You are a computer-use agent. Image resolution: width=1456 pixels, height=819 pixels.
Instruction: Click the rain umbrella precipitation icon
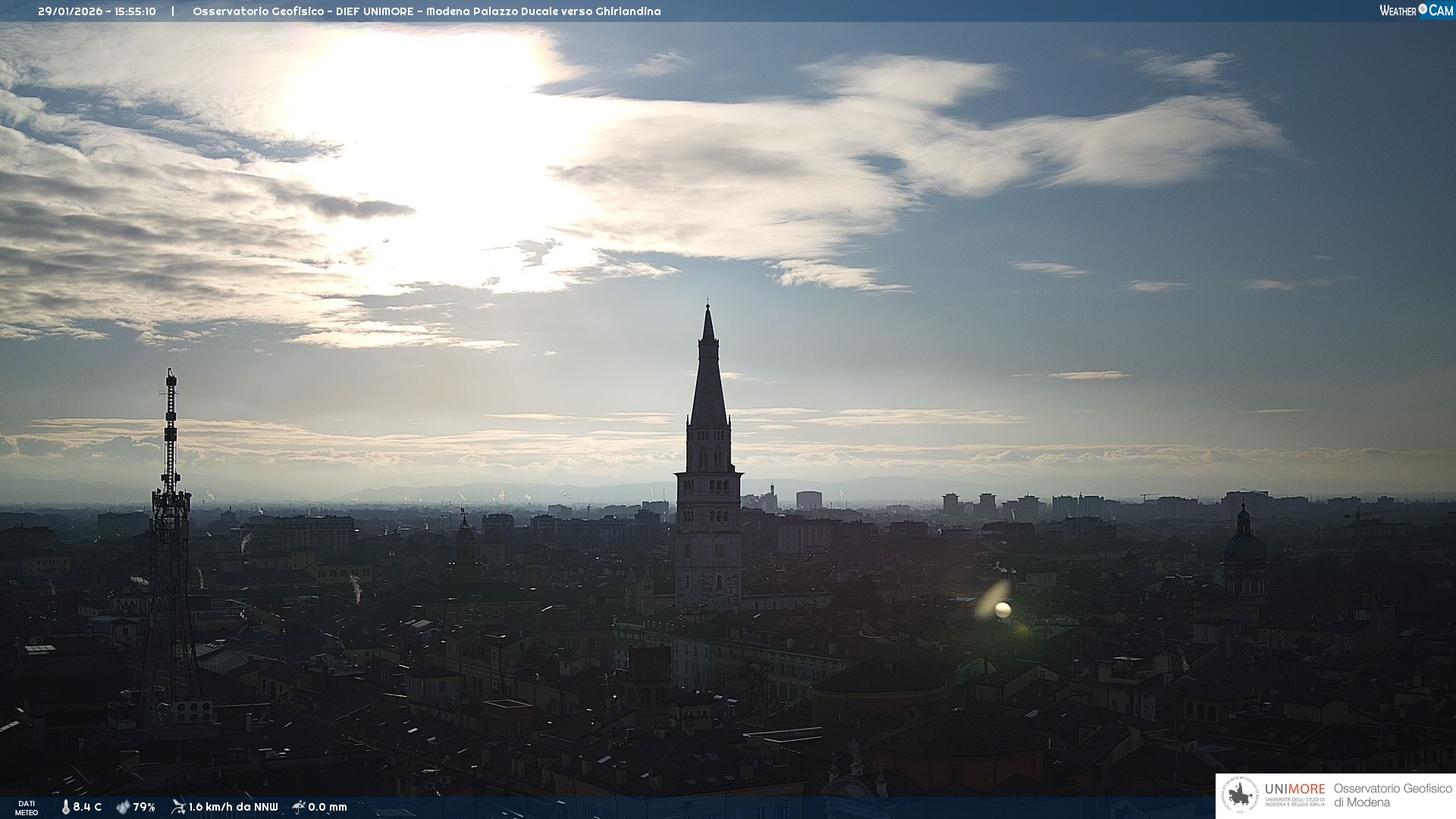click(x=299, y=807)
